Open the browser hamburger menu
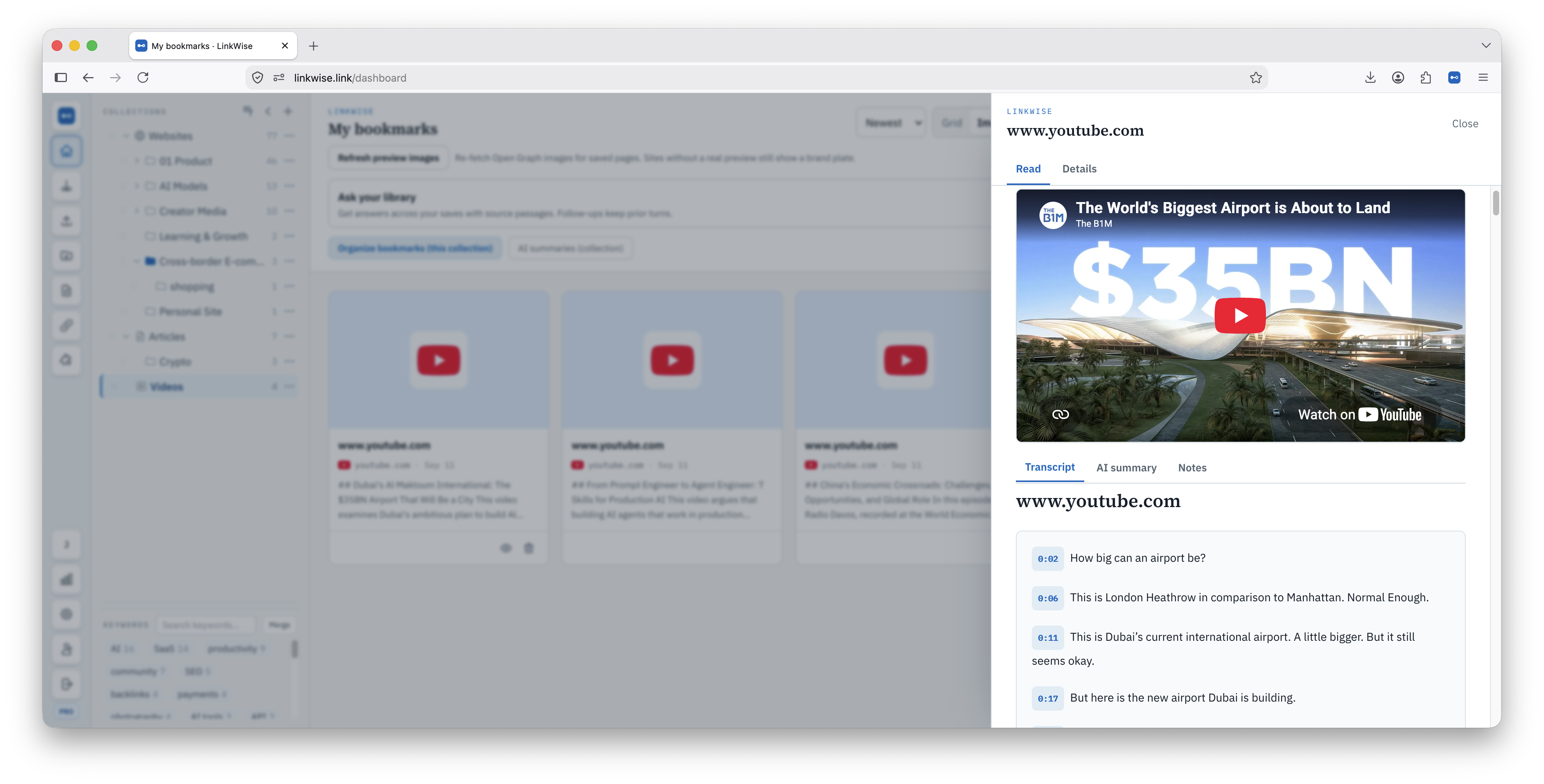Viewport: 1544px width, 784px height. pos(1483,77)
